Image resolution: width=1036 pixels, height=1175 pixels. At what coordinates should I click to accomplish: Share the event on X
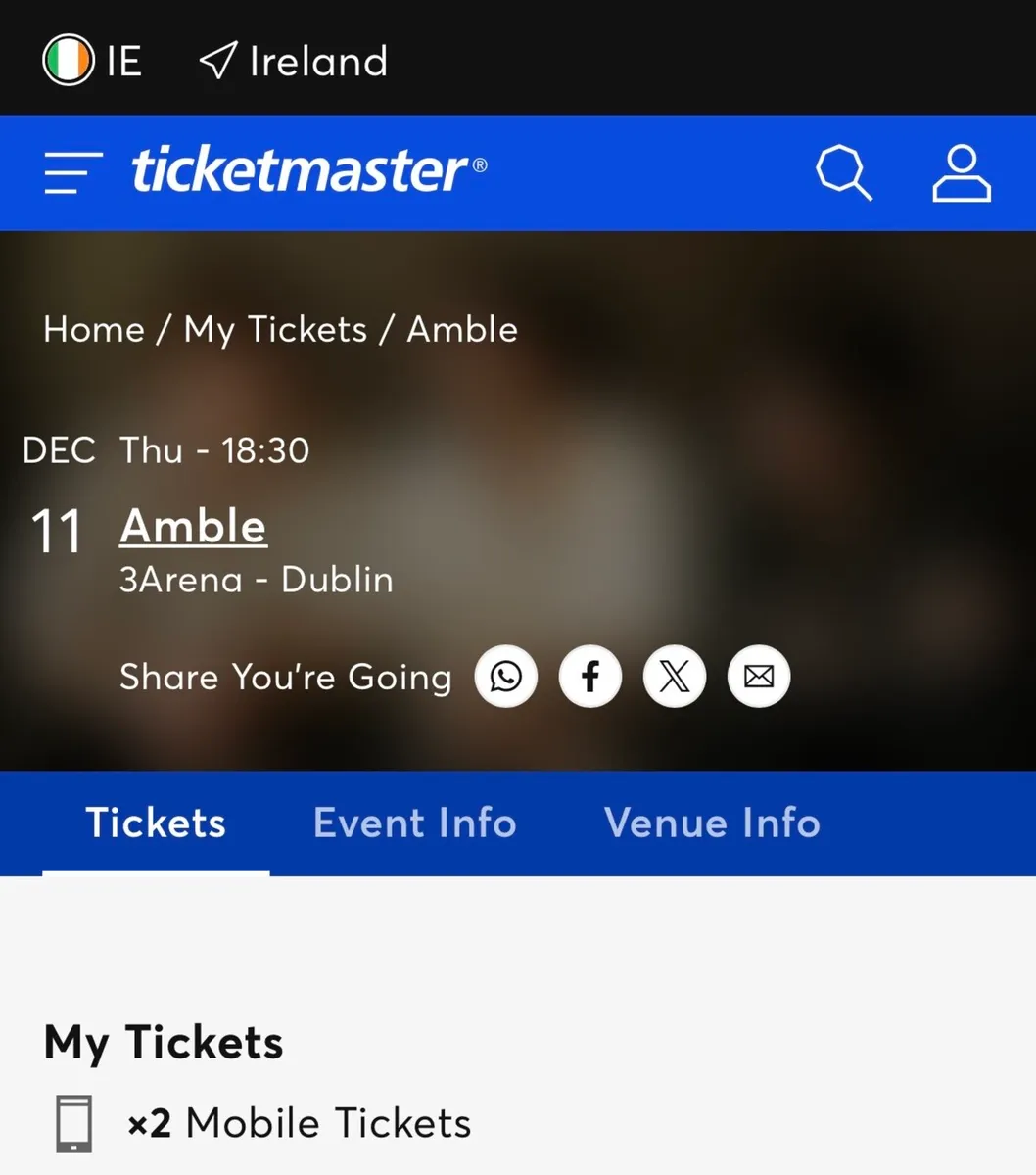pyautogui.click(x=674, y=676)
